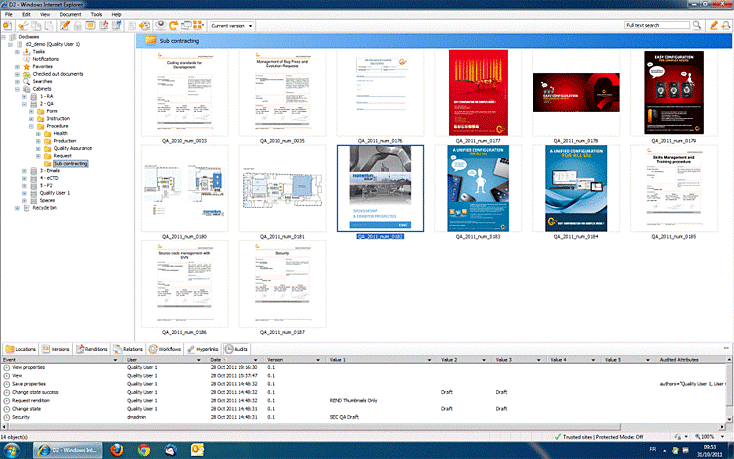Switch to the Versions tab
This screenshot has height=459, width=734.
coord(58,349)
